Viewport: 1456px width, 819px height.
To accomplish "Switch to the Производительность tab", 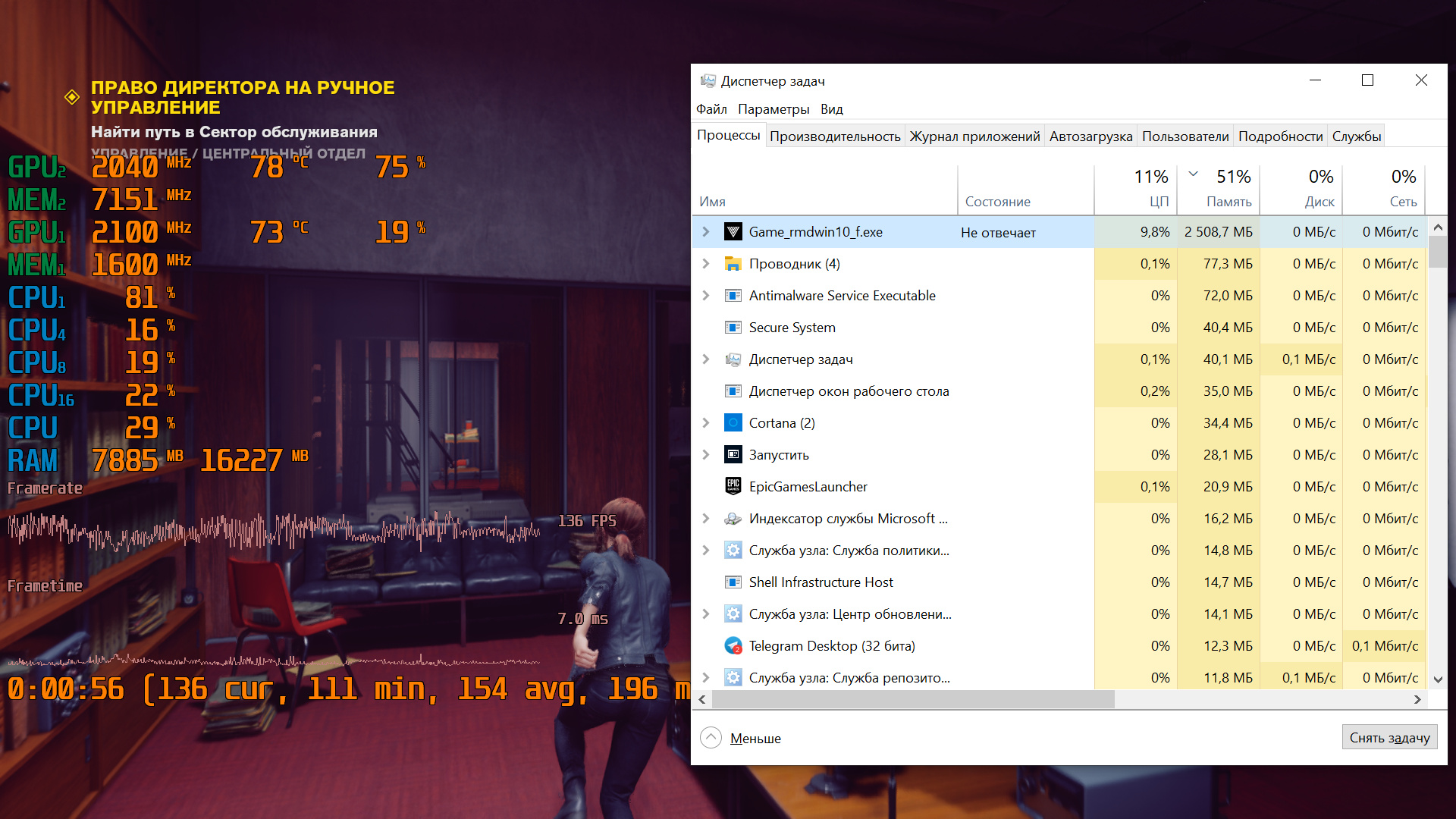I will pos(835,136).
